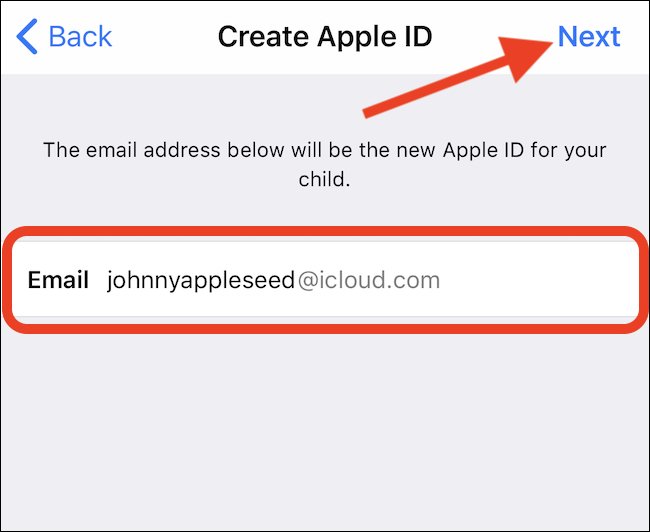The image size is (650, 532).
Task: Tap Next to continue setup
Action: pos(589,36)
